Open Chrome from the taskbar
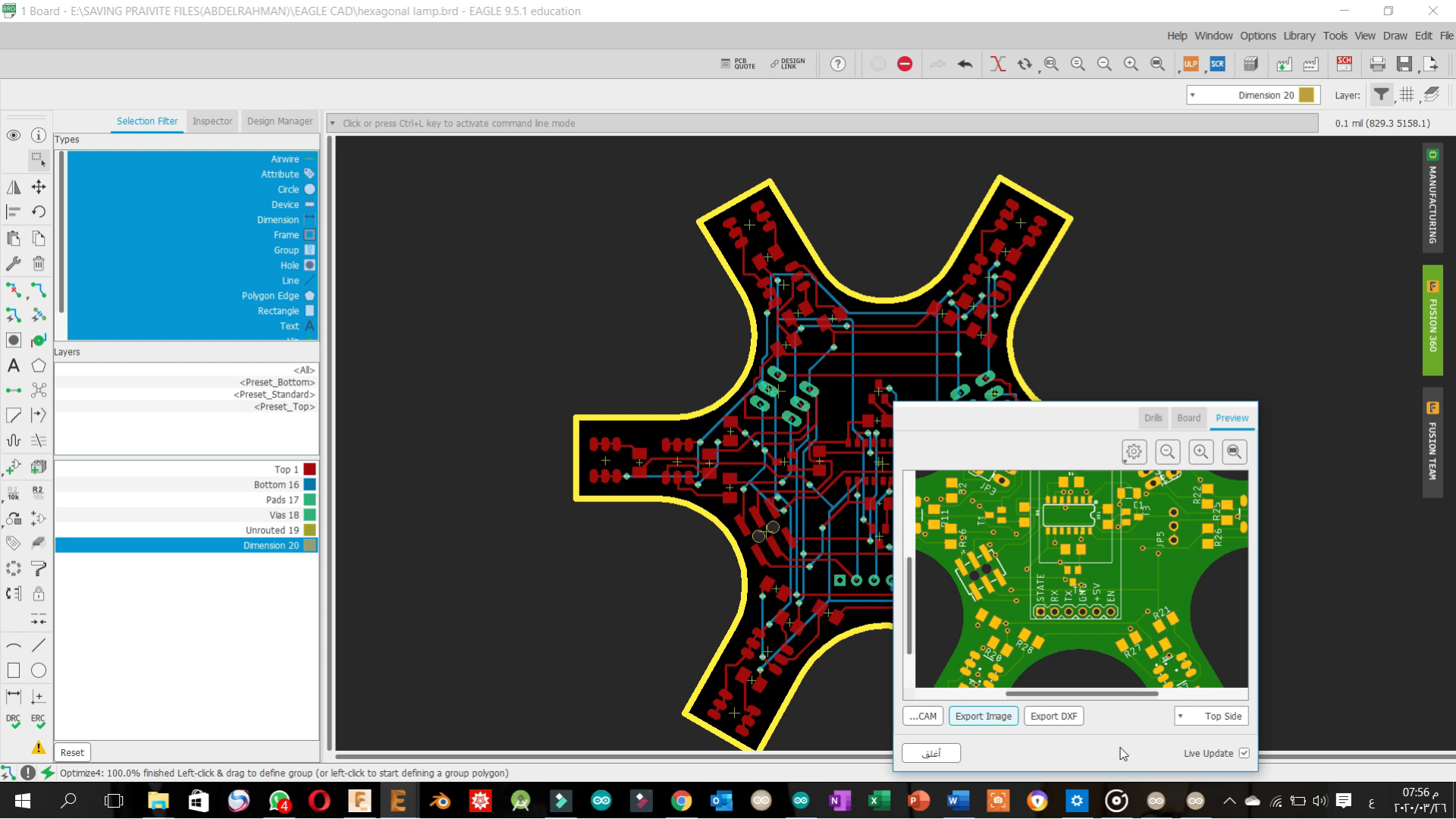Screen dimensions: 1456x819 [x=681, y=801]
